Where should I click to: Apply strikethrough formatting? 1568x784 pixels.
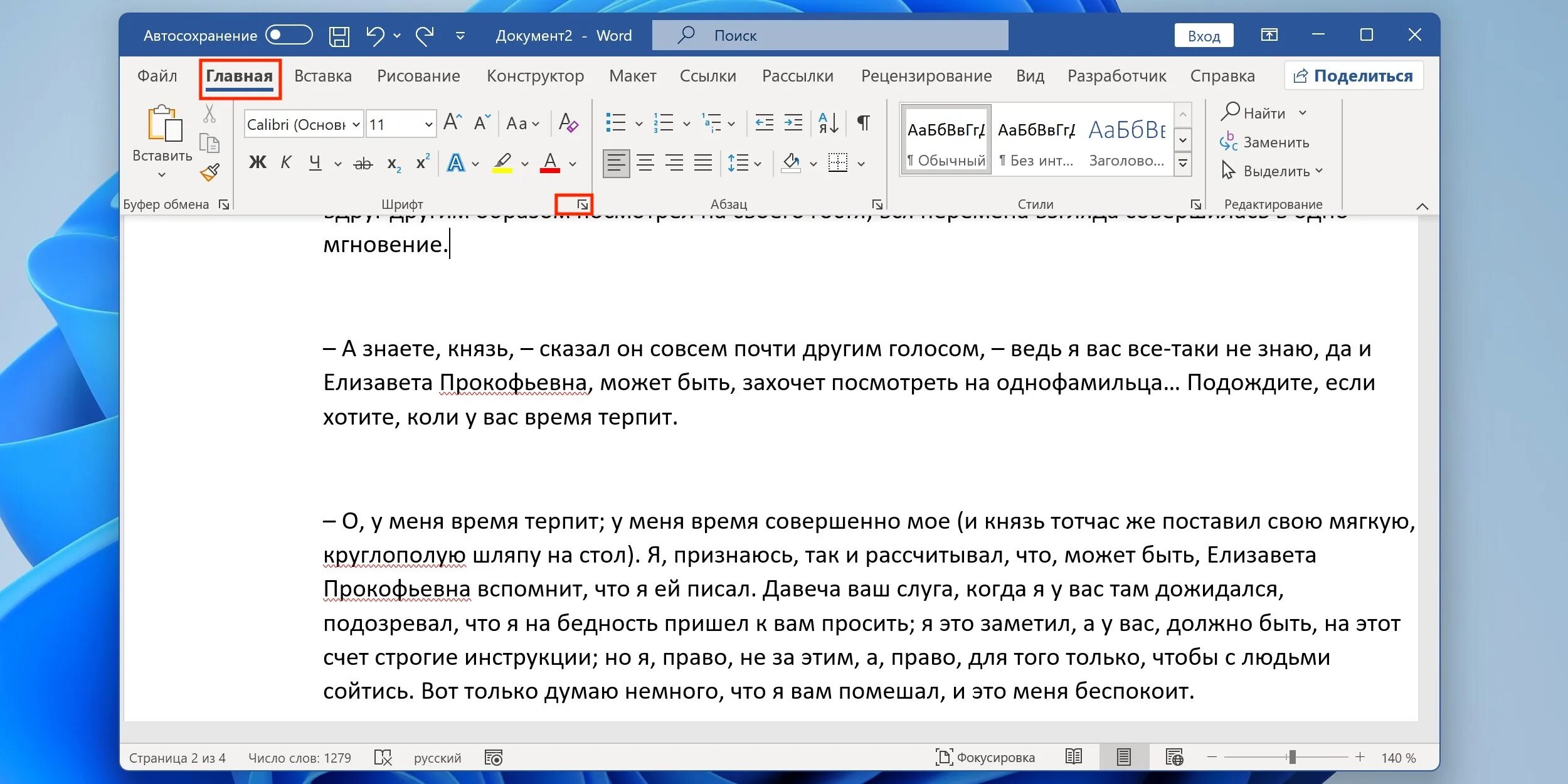(x=363, y=164)
